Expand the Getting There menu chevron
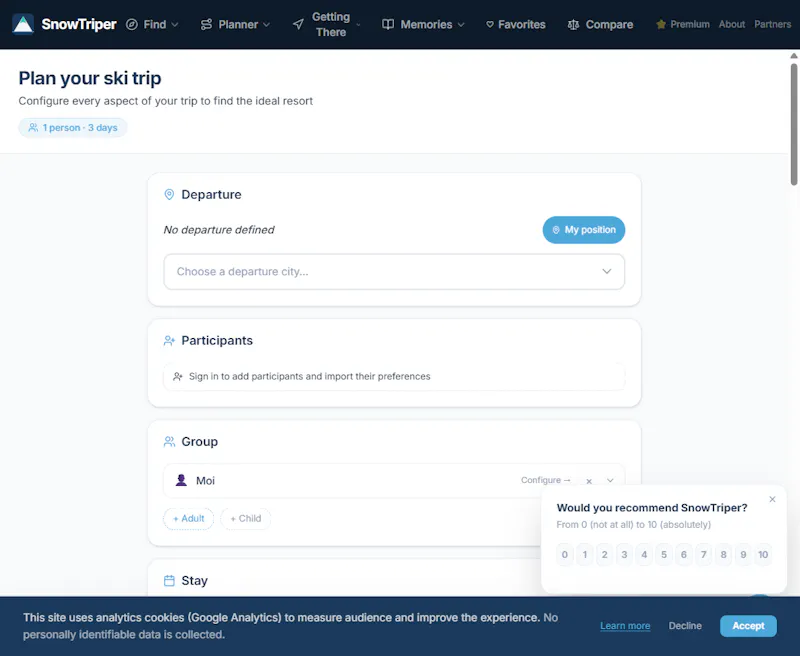 pyautogui.click(x=358, y=24)
